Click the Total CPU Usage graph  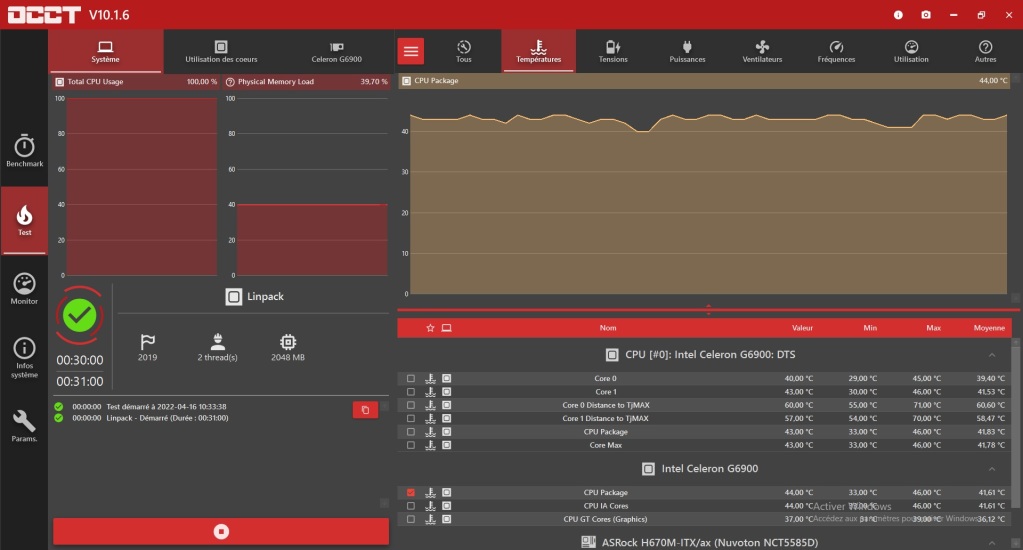[142, 187]
